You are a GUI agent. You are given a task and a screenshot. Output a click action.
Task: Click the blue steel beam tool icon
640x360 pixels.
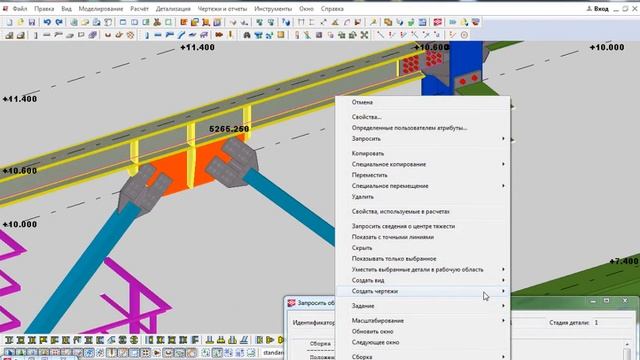point(158,35)
